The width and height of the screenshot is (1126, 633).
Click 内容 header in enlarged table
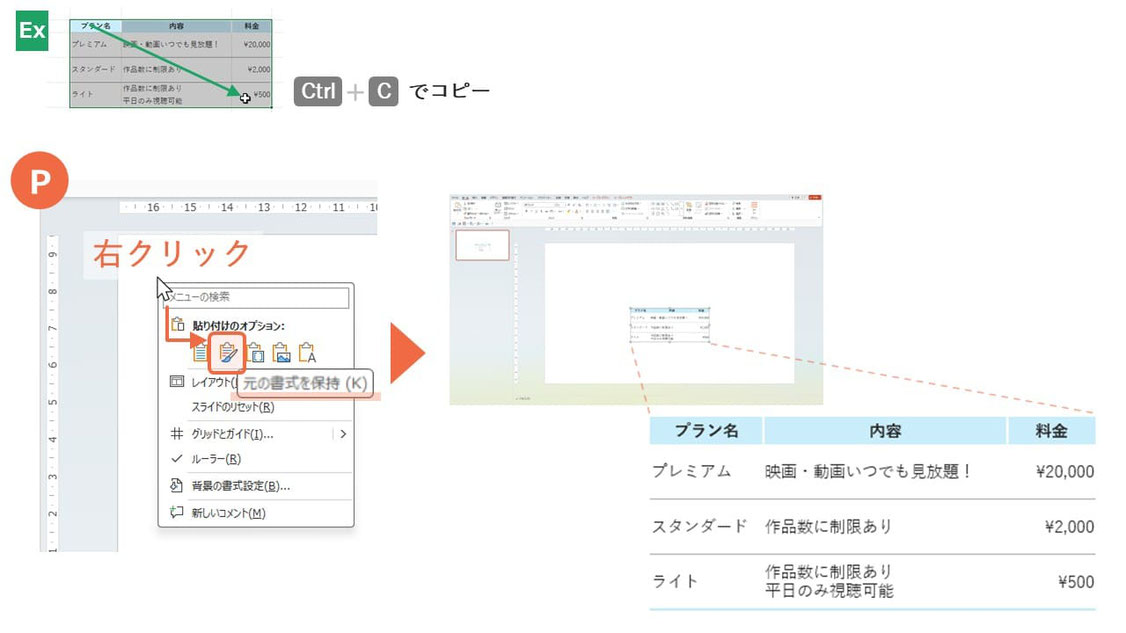pos(885,431)
